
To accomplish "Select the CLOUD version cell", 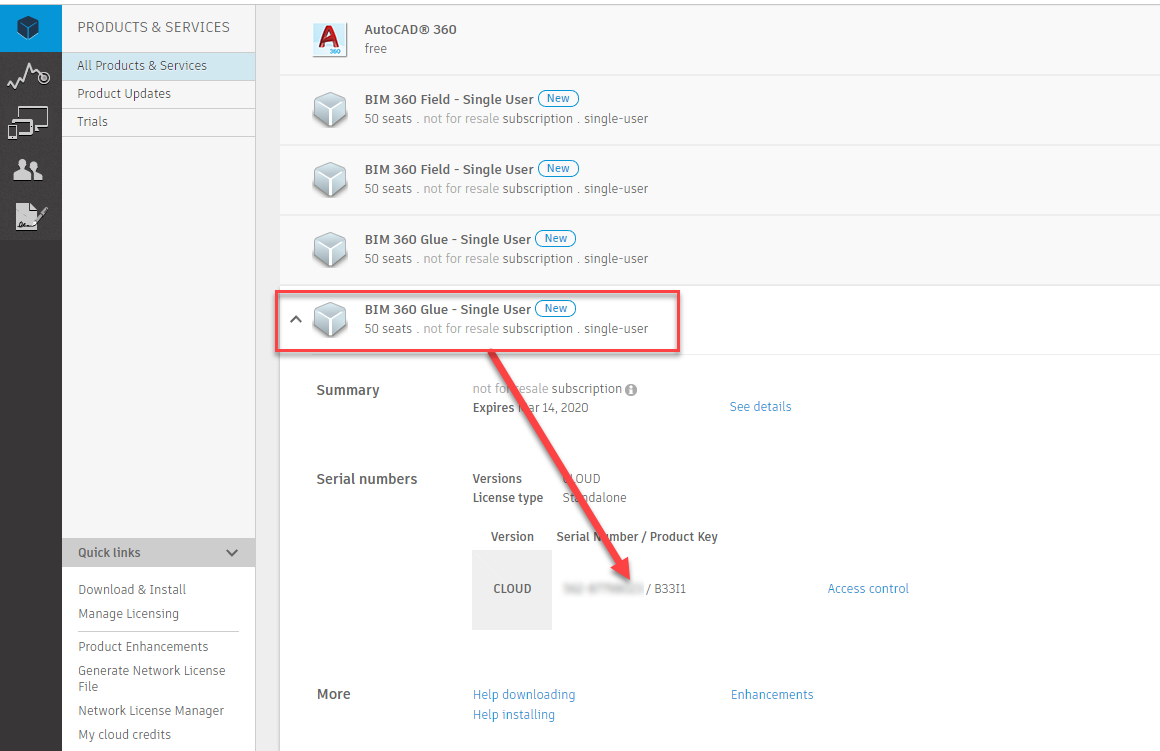I will pos(512,589).
